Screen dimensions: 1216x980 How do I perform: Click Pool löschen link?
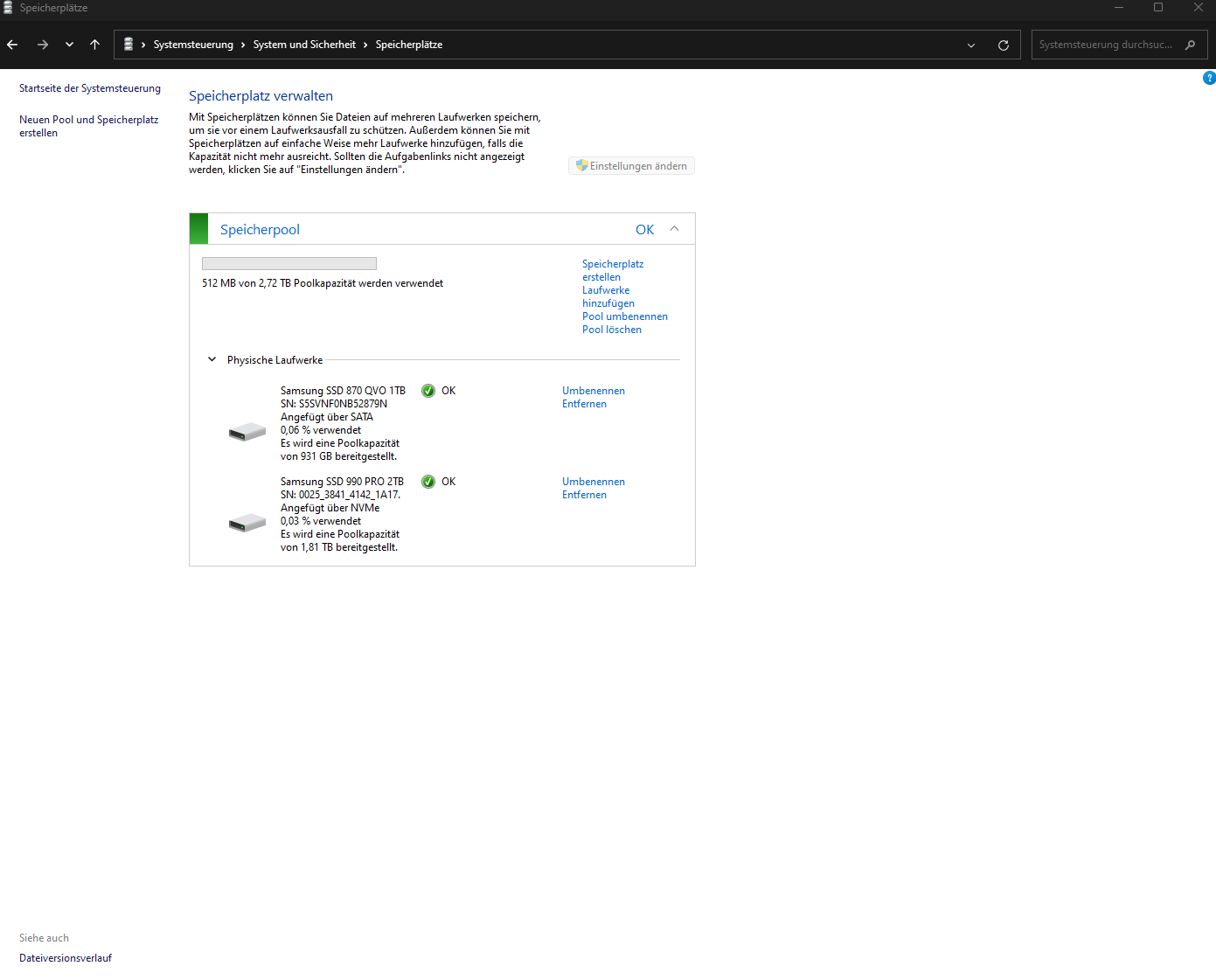pos(612,330)
